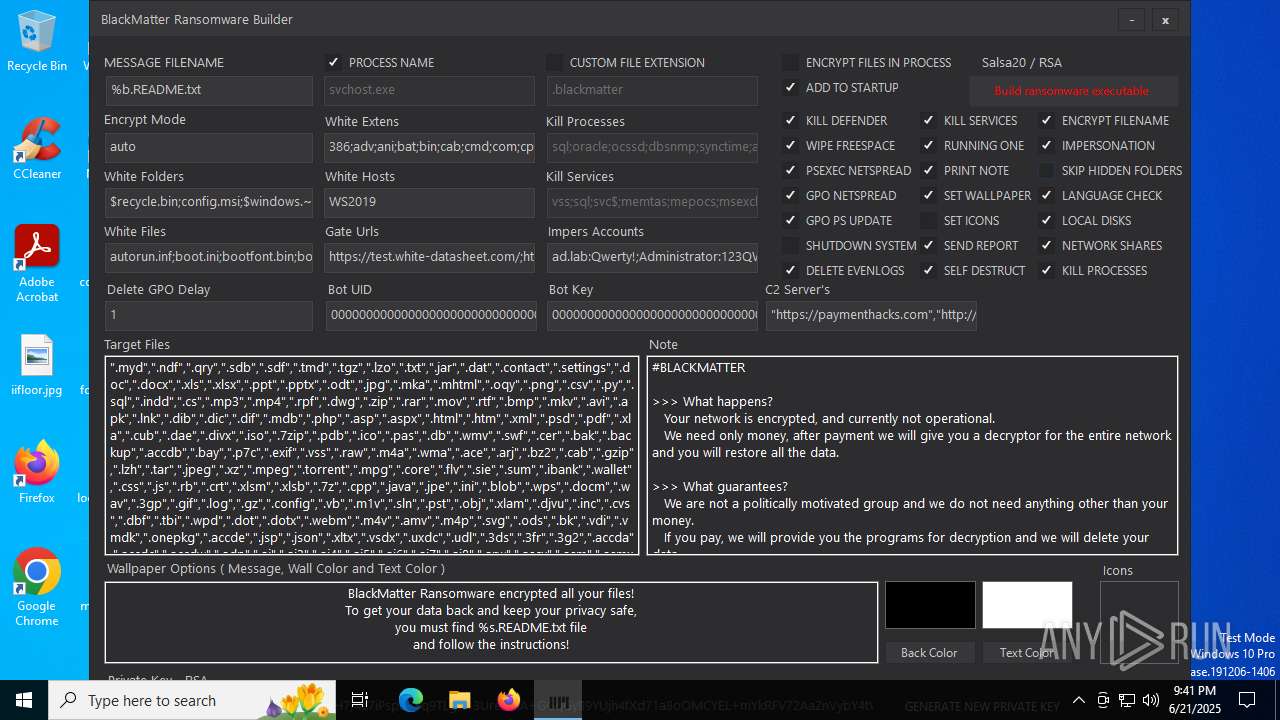This screenshot has height=720, width=1280.
Task: Toggle the GPO PS UPDATE checkbox
Action: coord(791,220)
